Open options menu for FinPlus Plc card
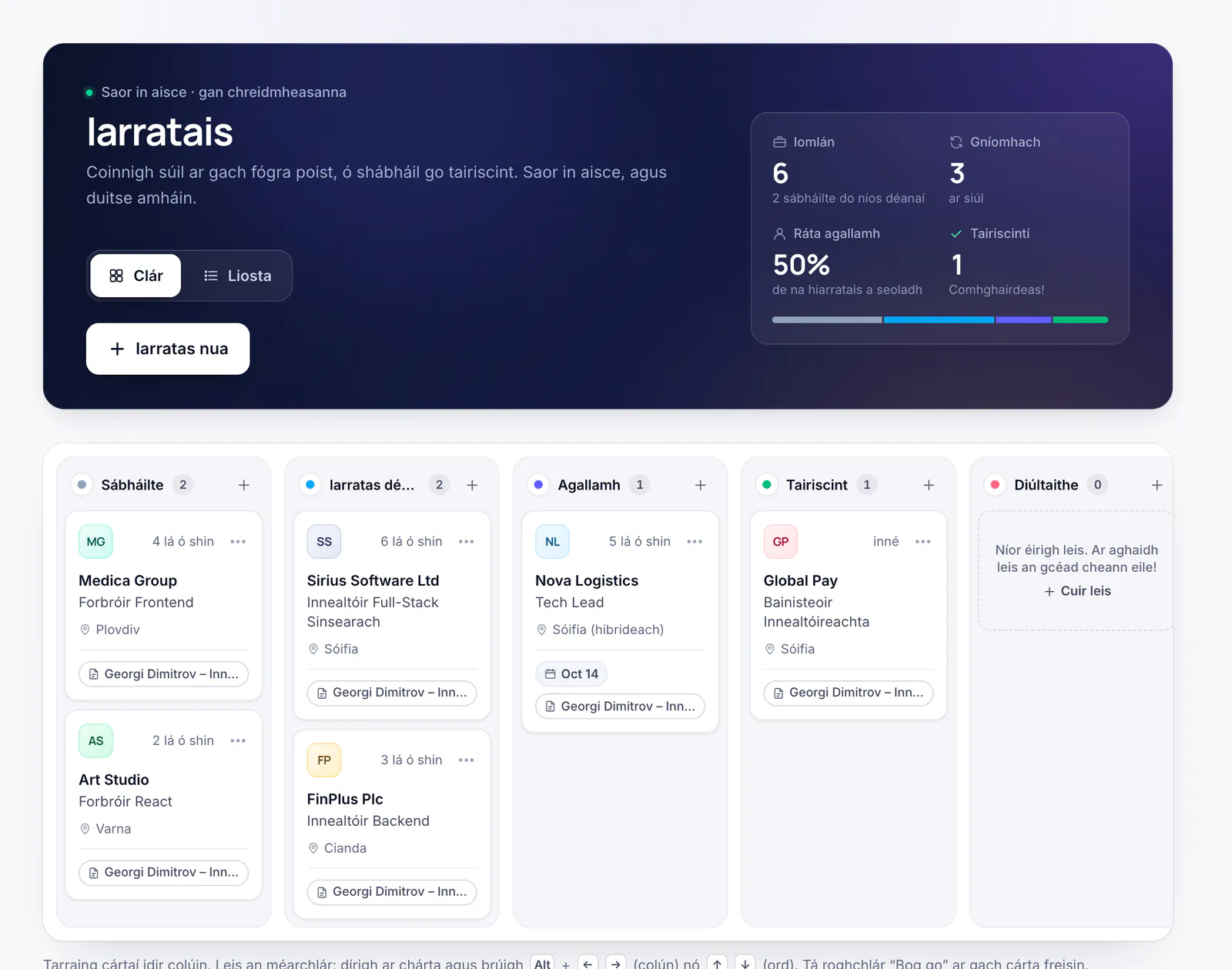This screenshot has width=1232, height=969. point(467,760)
